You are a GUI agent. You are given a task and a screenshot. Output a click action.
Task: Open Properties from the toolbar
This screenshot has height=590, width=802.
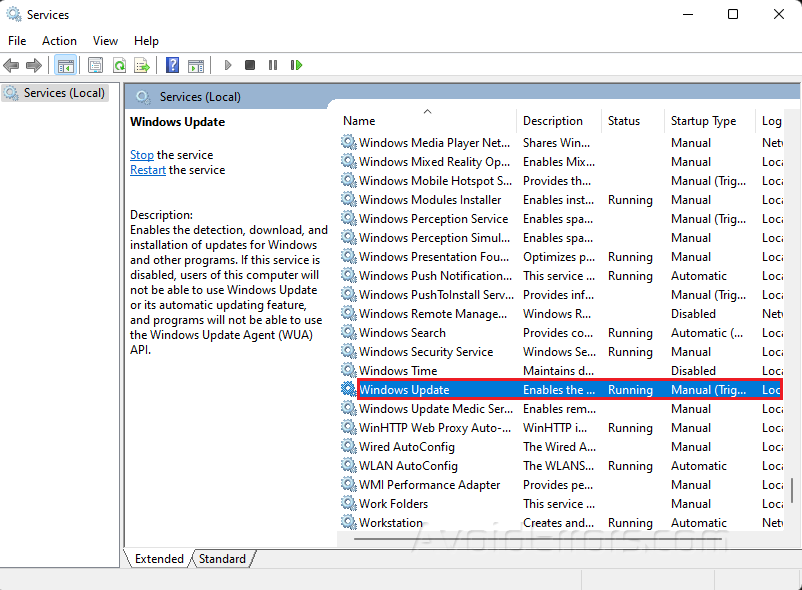click(95, 65)
